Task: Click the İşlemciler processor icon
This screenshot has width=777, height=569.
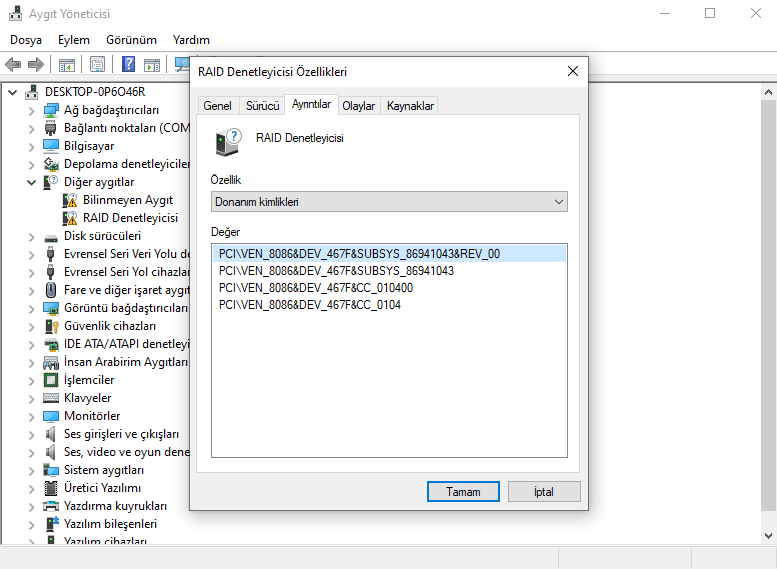Action: pos(51,380)
